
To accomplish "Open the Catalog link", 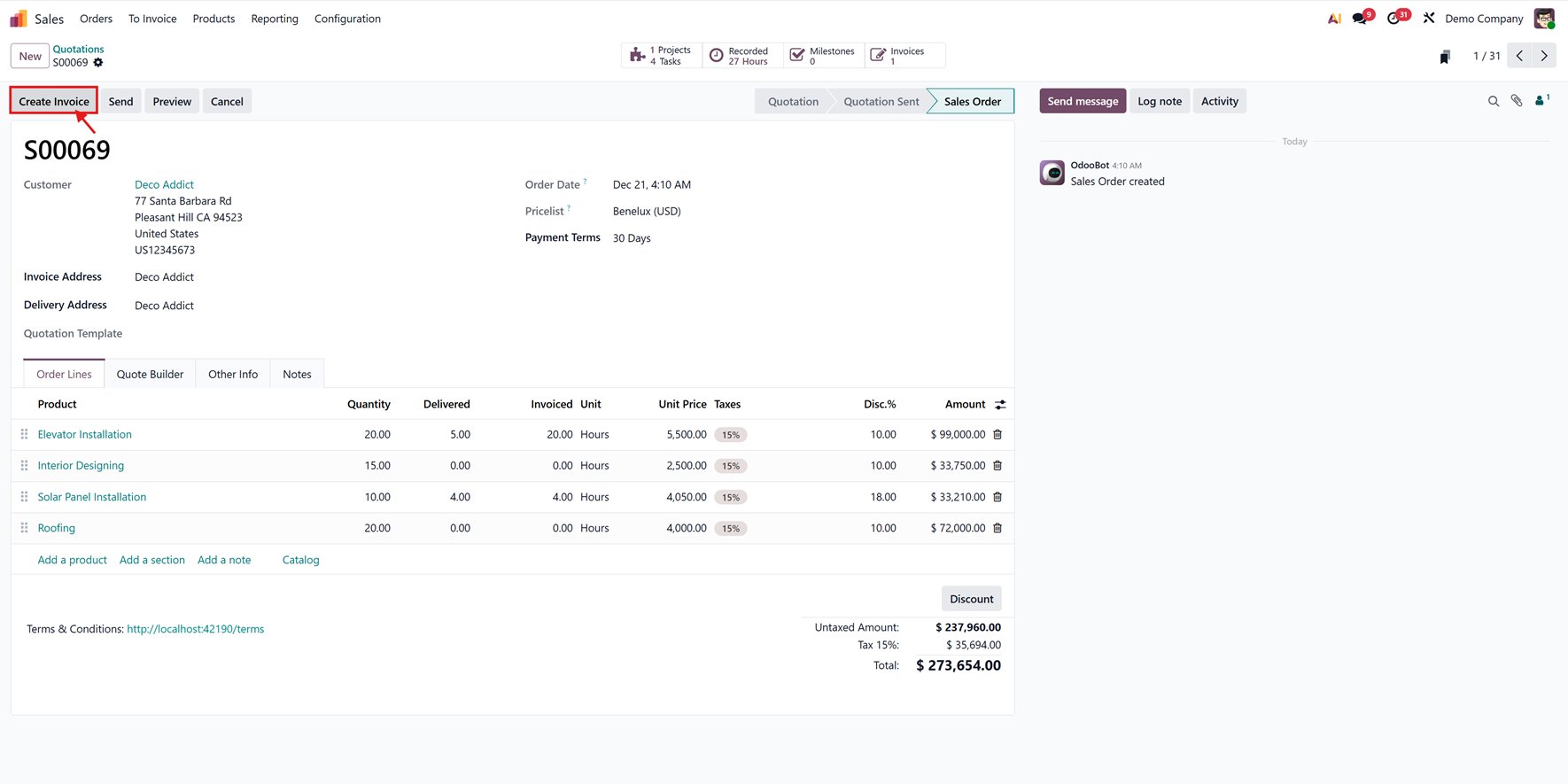I will (x=300, y=560).
